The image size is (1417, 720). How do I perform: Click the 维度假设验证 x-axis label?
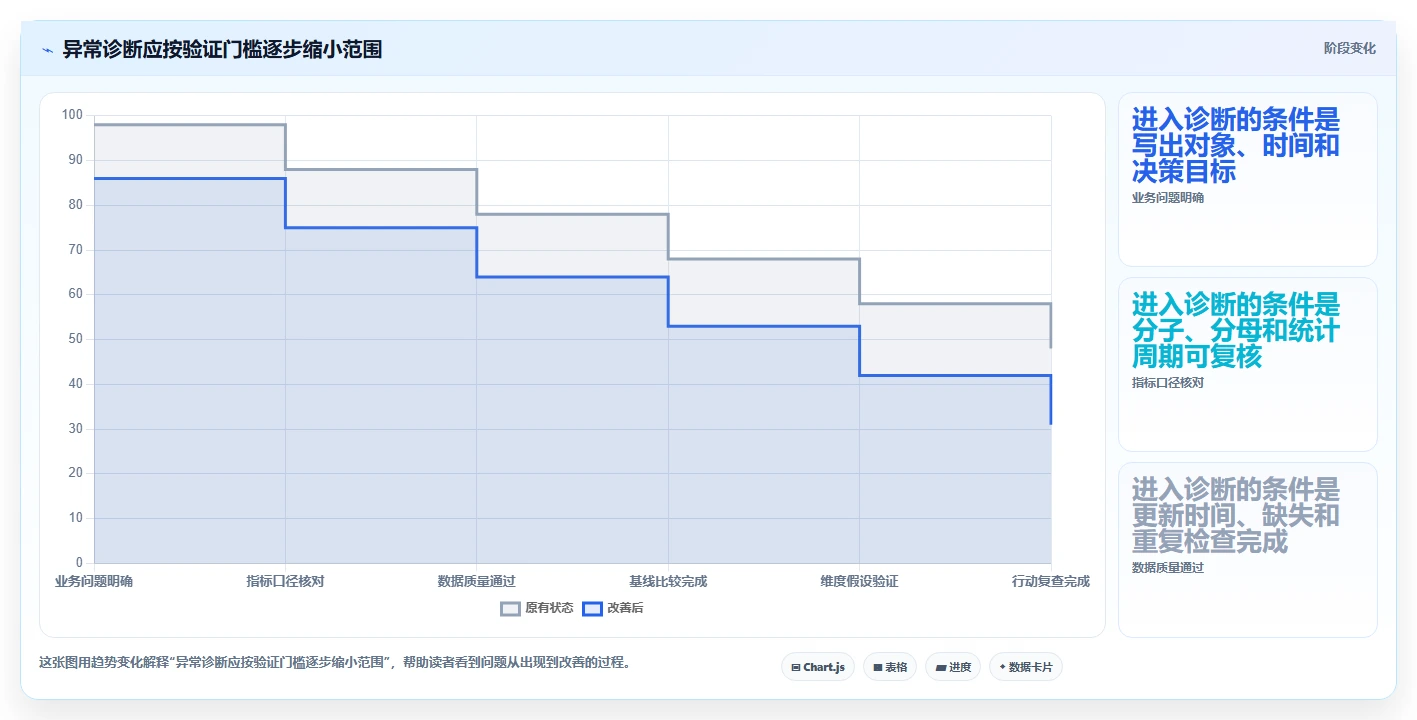859,581
